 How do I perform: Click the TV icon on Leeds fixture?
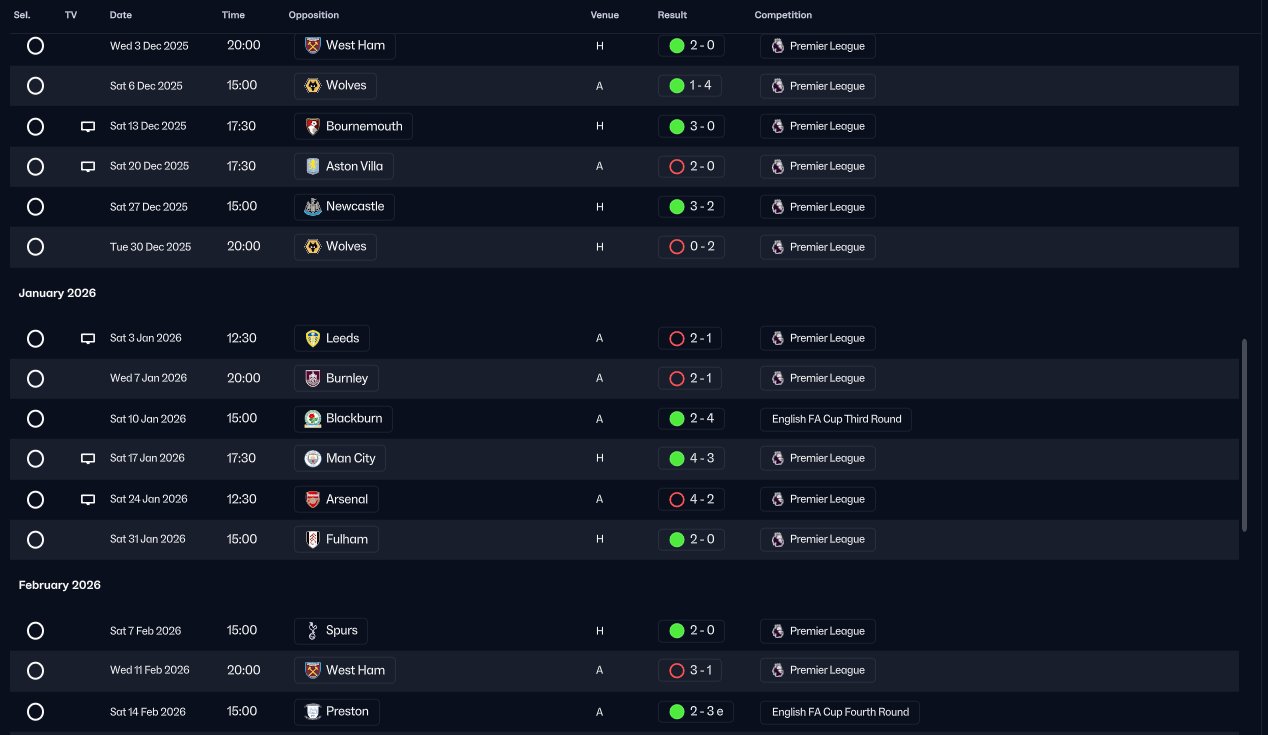[88, 339]
